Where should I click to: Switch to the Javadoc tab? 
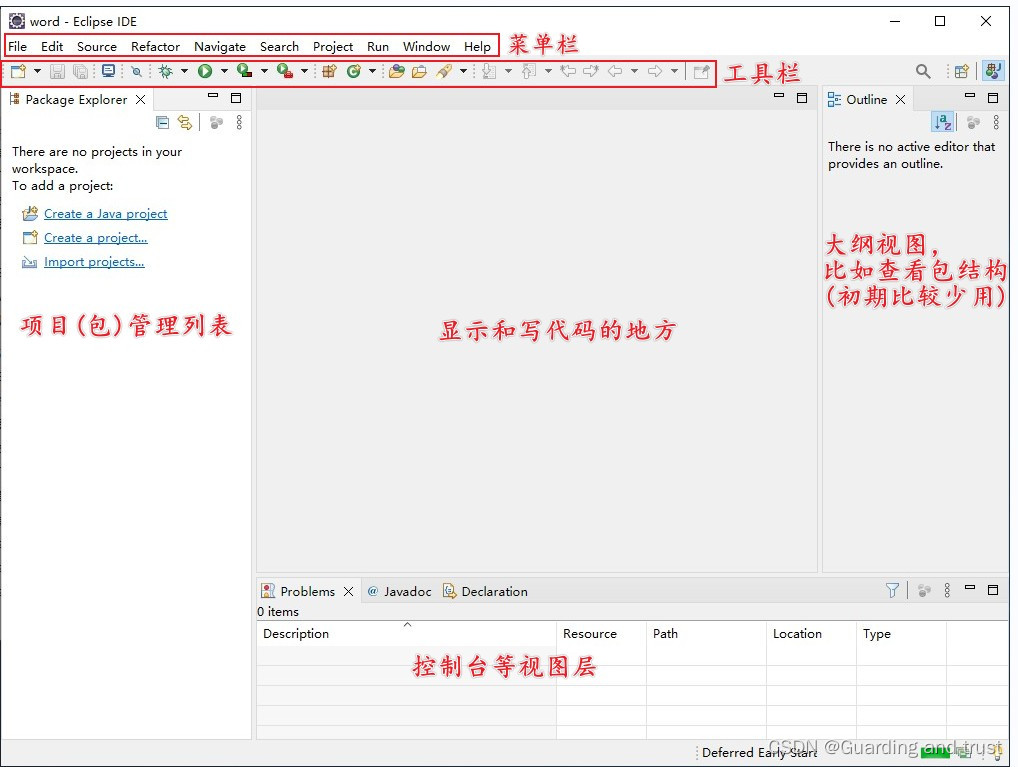tap(400, 592)
